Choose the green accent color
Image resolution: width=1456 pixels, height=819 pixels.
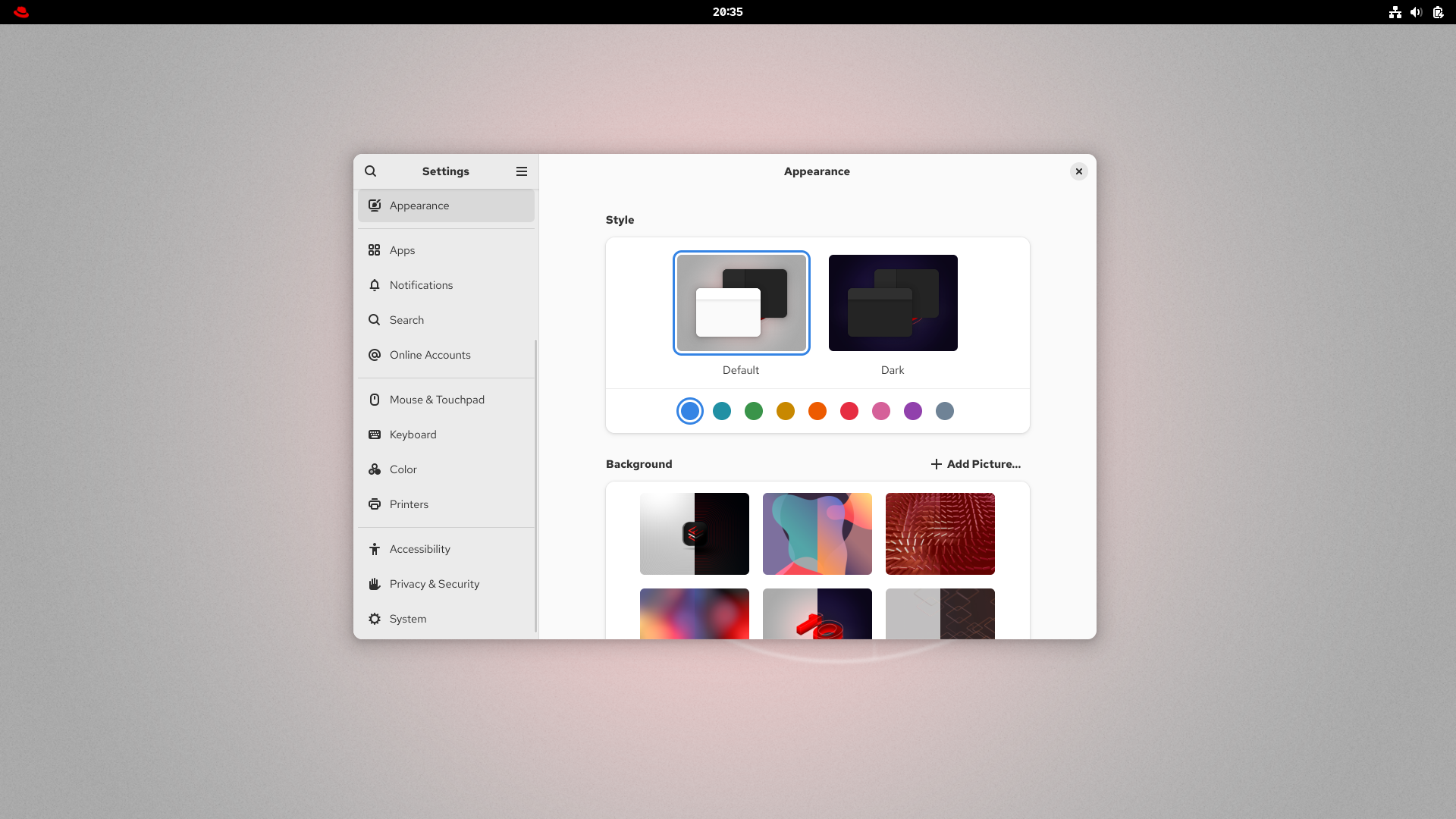tap(754, 411)
